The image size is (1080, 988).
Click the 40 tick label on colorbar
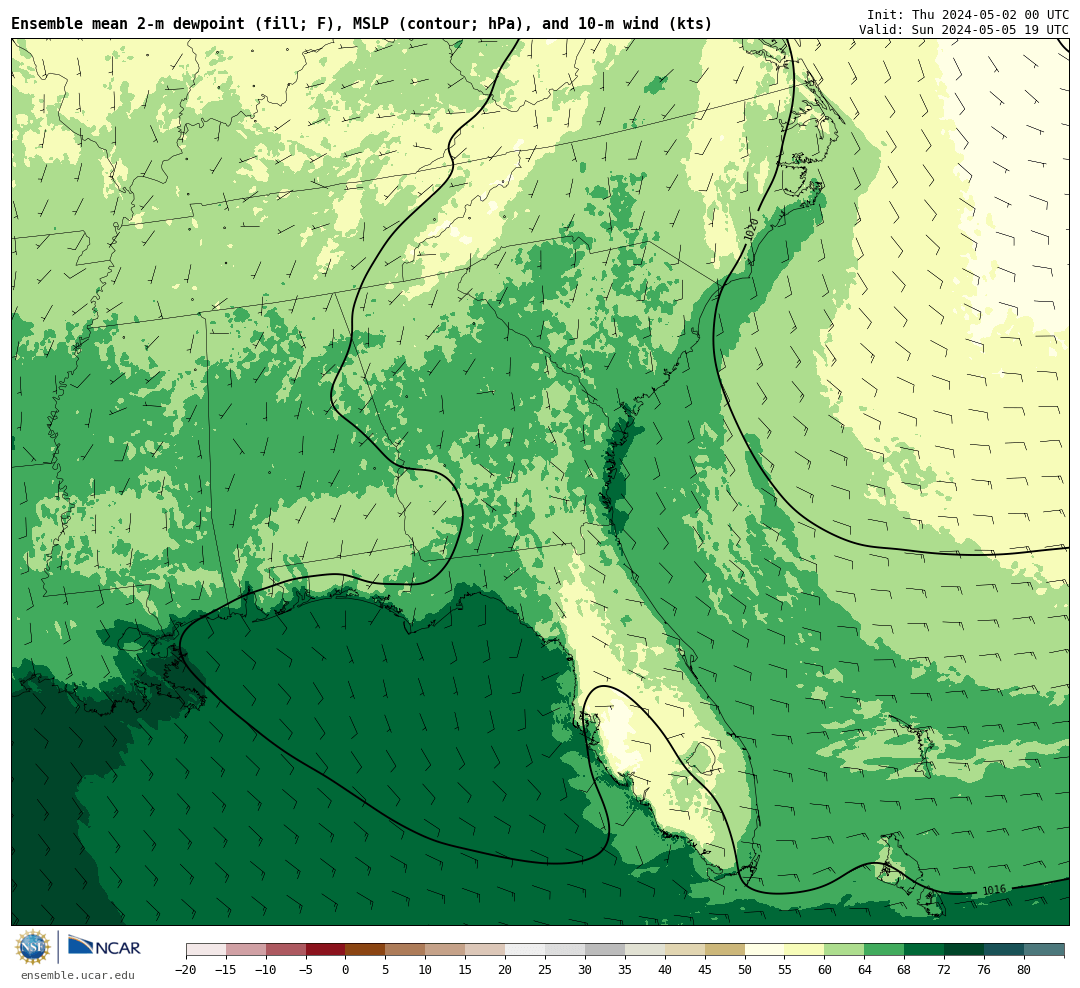(665, 970)
